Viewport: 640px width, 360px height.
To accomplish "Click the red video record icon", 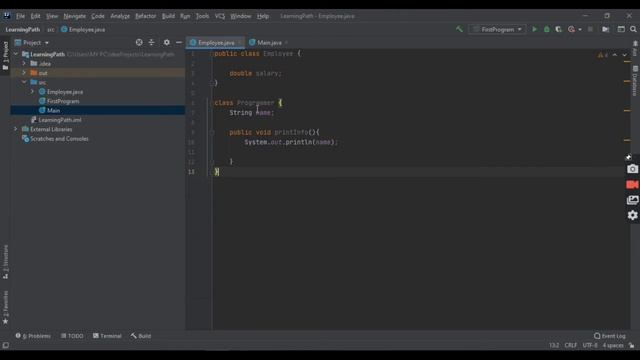I will (632, 184).
